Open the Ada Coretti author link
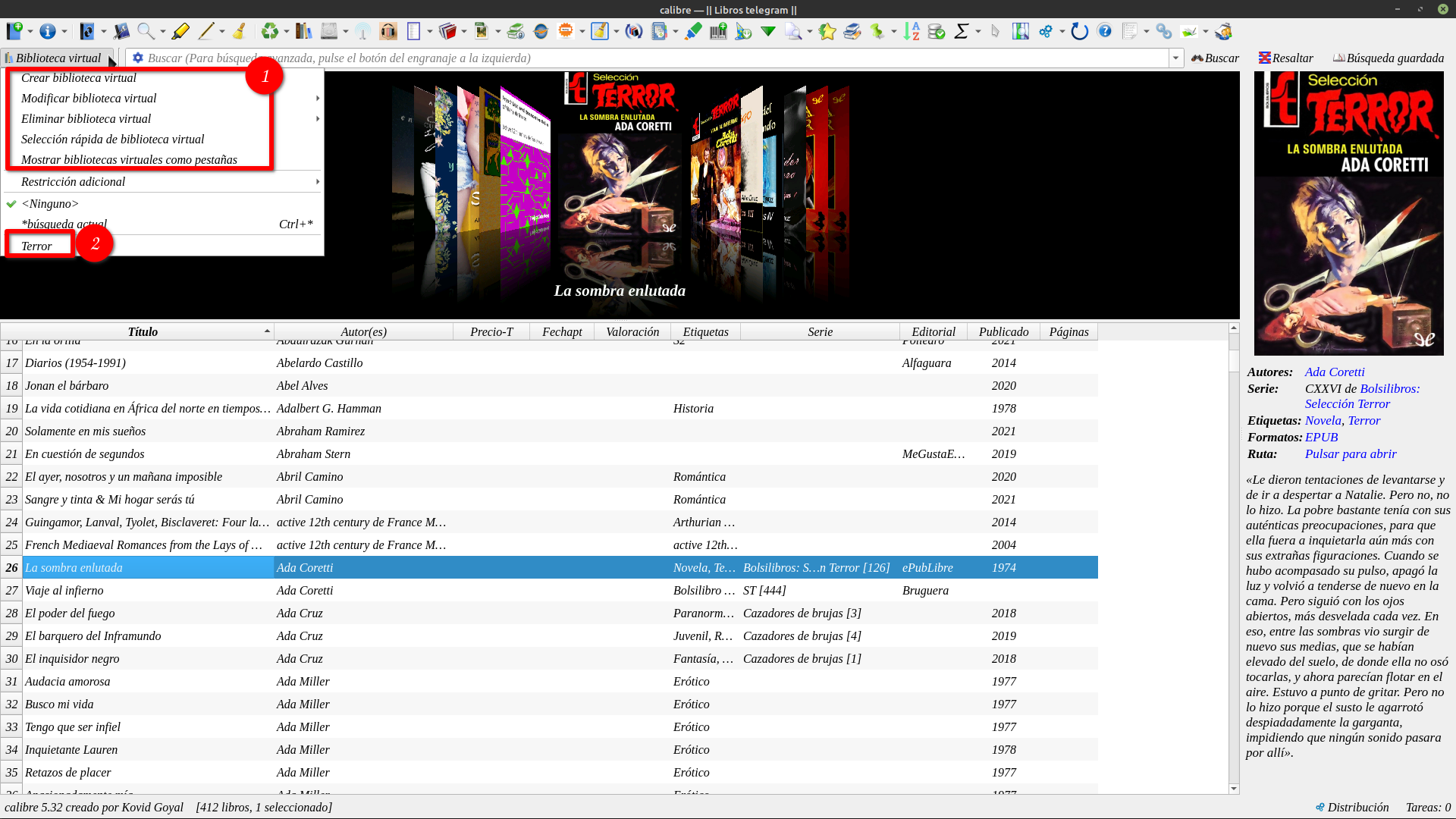 tap(1334, 372)
